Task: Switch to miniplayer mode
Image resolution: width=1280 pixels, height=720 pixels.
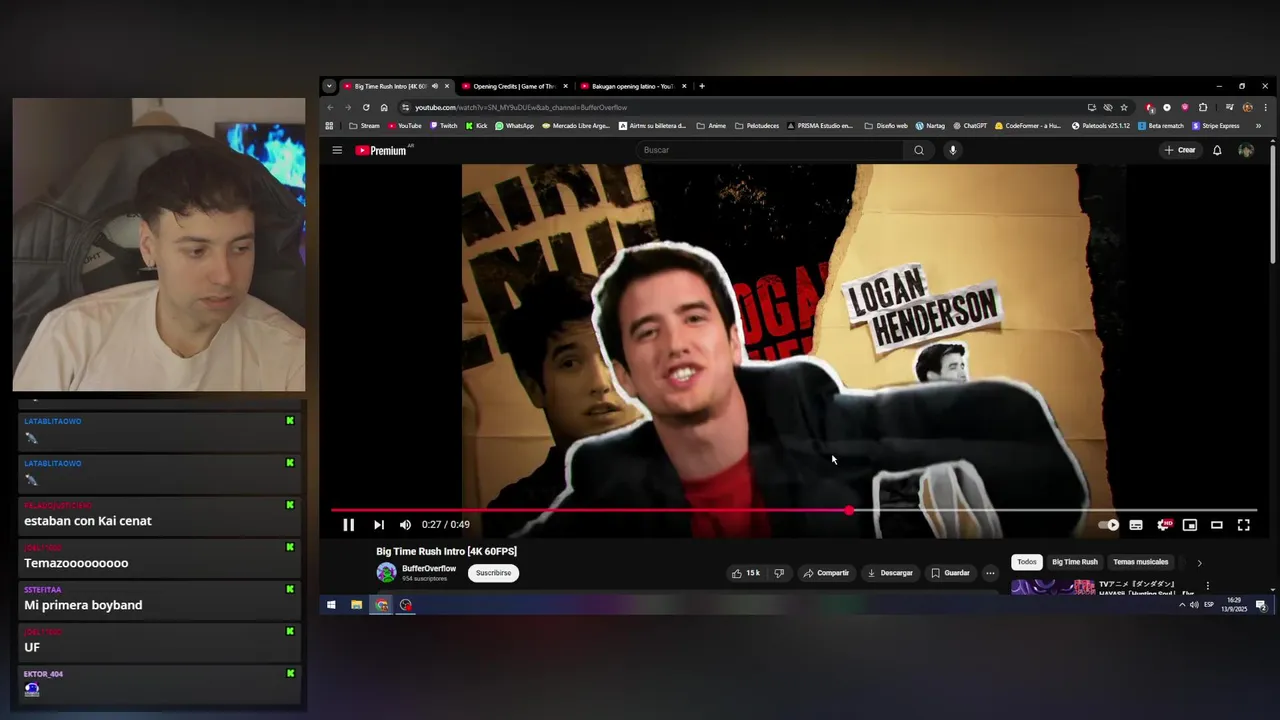Action: (x=1190, y=525)
